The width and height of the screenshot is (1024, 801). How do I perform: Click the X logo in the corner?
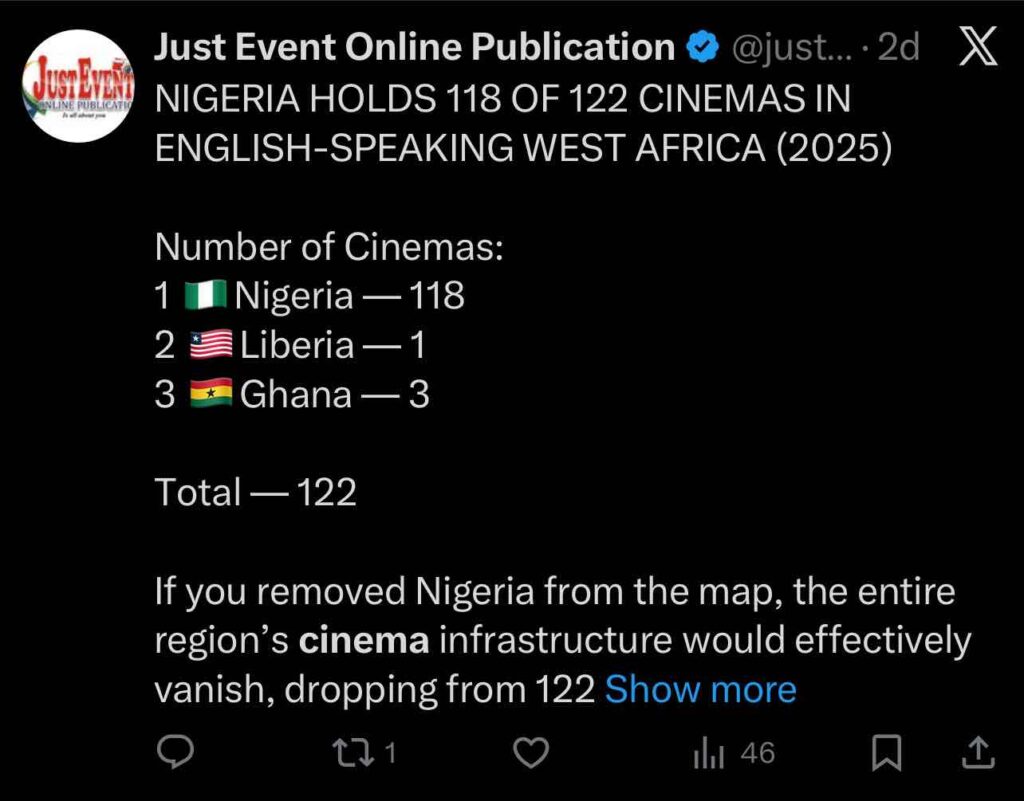[977, 48]
